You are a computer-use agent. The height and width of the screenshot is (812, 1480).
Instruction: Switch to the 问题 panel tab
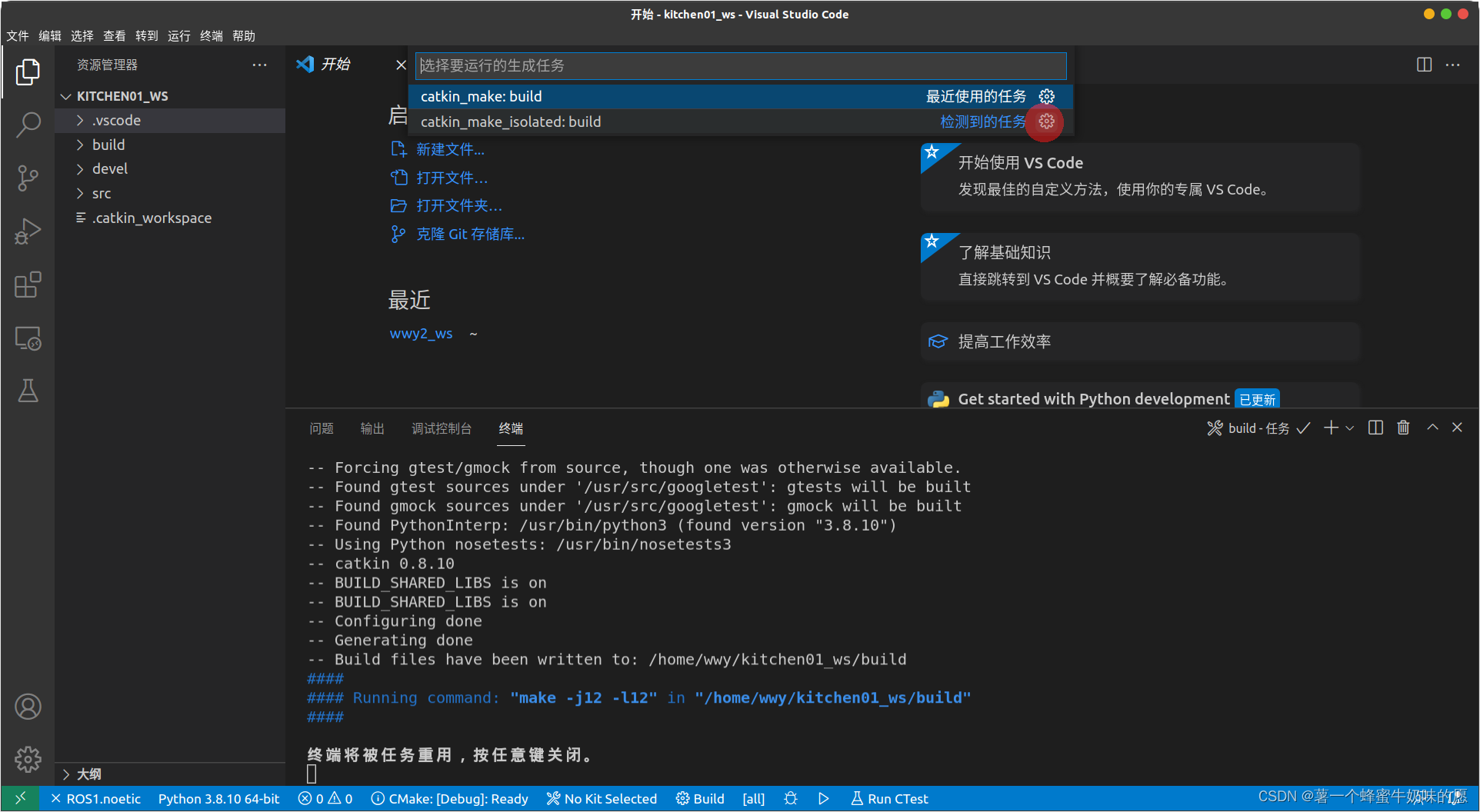[322, 428]
